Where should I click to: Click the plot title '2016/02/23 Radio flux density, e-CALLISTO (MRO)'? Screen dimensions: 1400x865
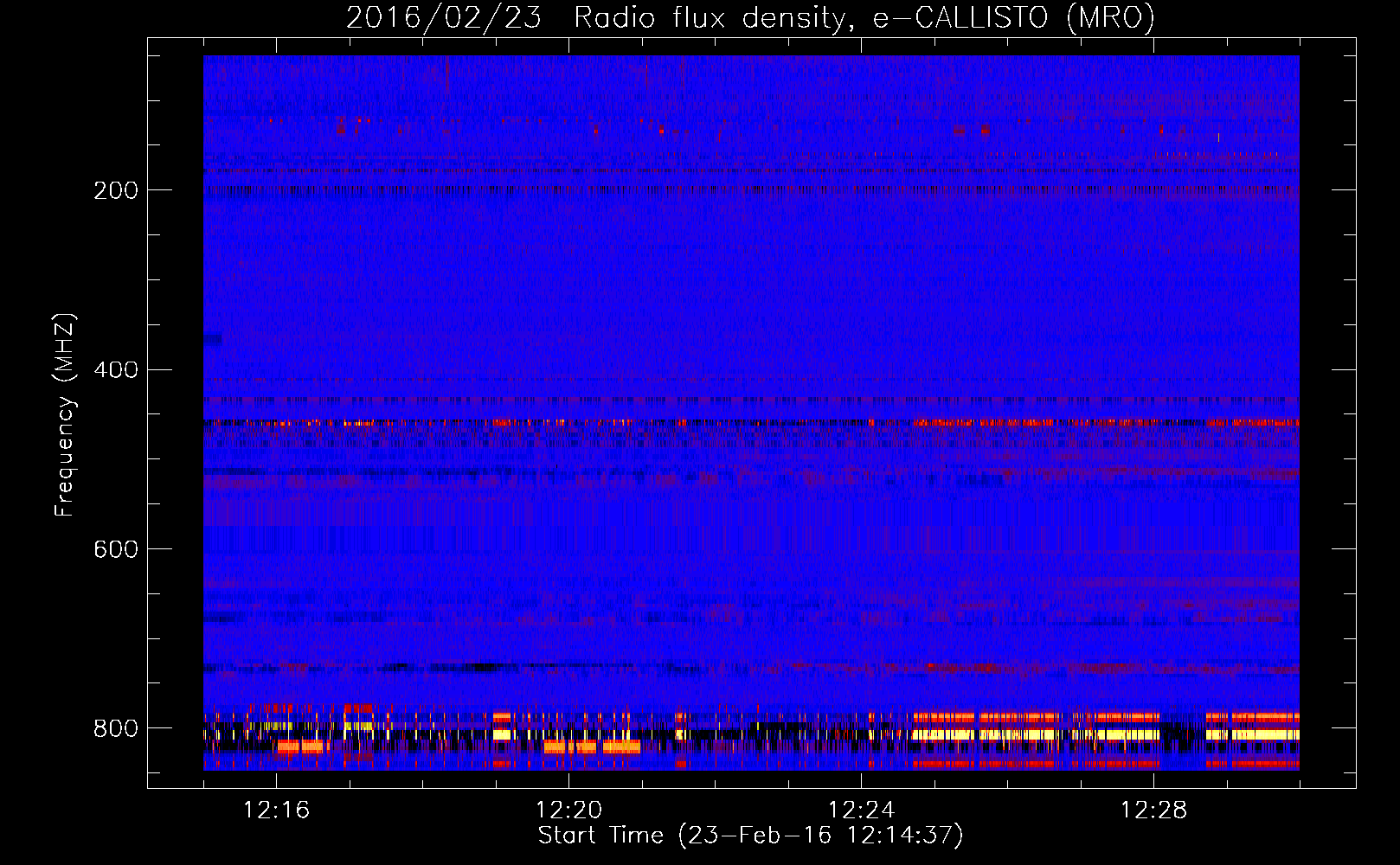750,17
